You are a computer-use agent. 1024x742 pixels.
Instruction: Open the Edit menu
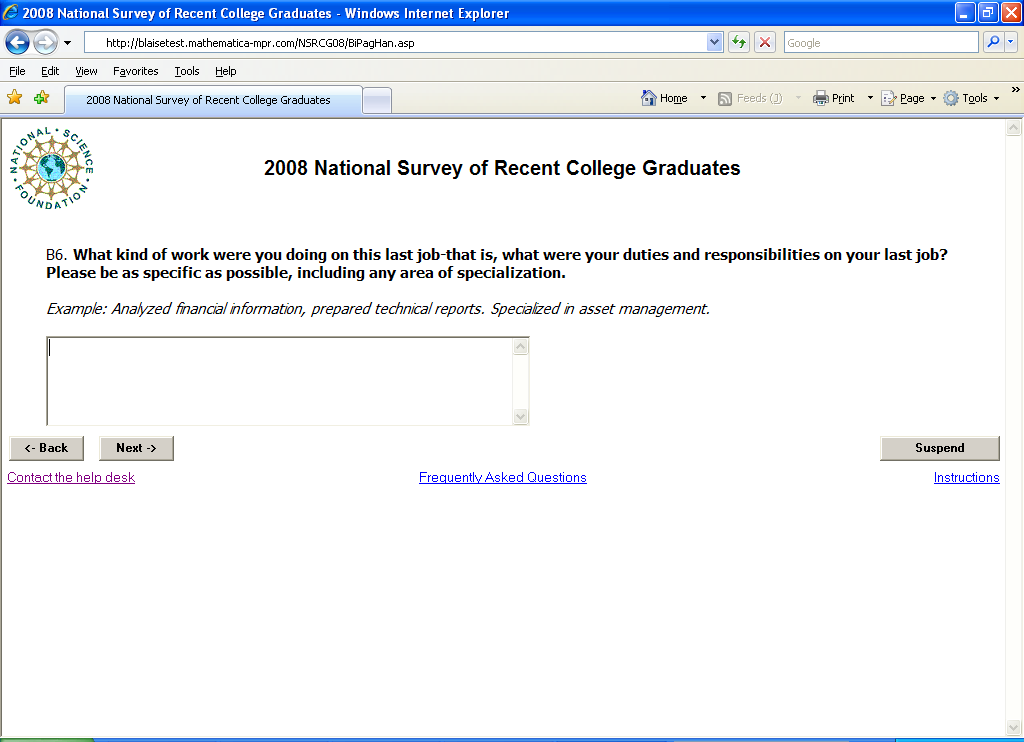click(50, 71)
